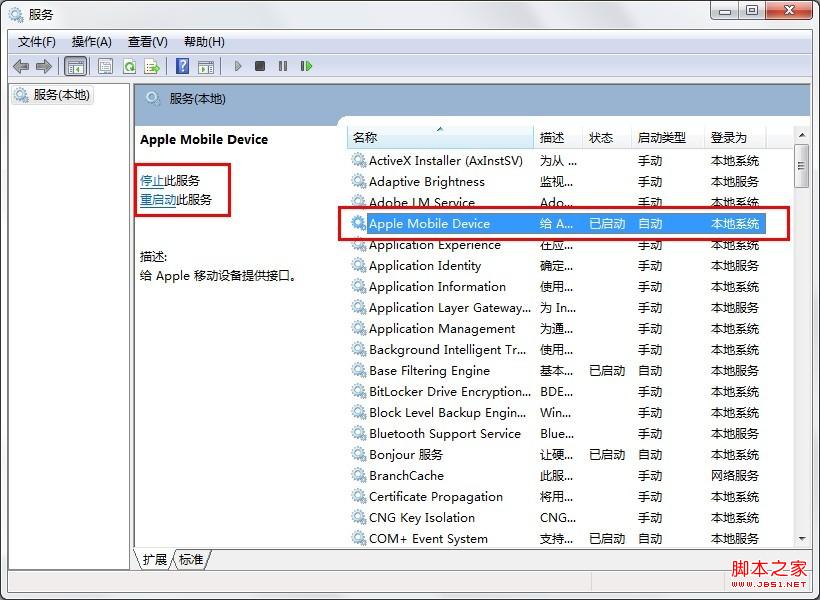Select Application Layer Gateway service
The width and height of the screenshot is (820, 600).
pyautogui.click(x=556, y=307)
